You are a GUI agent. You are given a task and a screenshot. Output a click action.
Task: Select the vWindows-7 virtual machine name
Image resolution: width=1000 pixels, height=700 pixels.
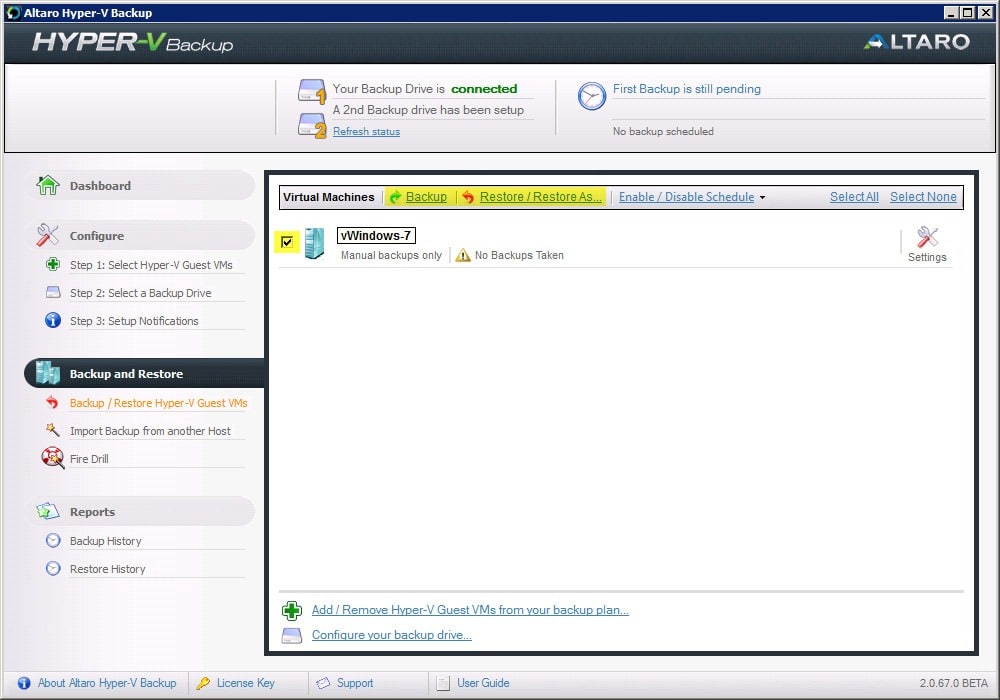point(376,235)
